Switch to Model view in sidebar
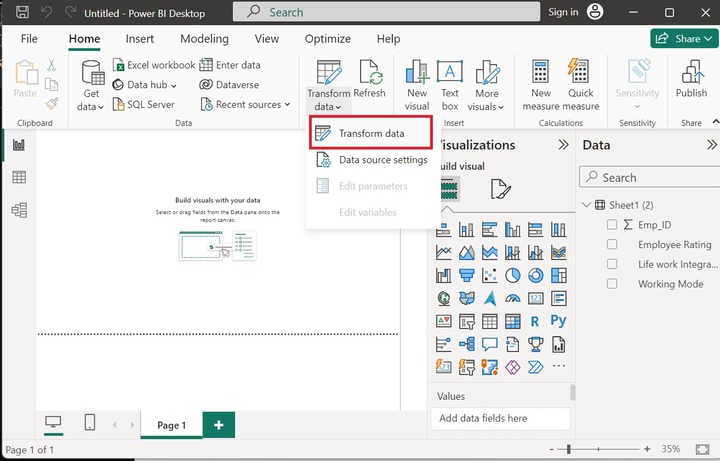Image resolution: width=720 pixels, height=461 pixels. 19,210
